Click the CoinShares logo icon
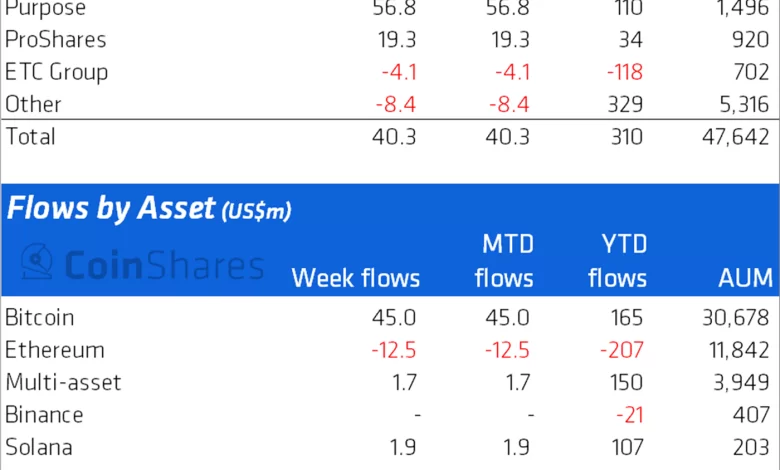 click(38, 262)
